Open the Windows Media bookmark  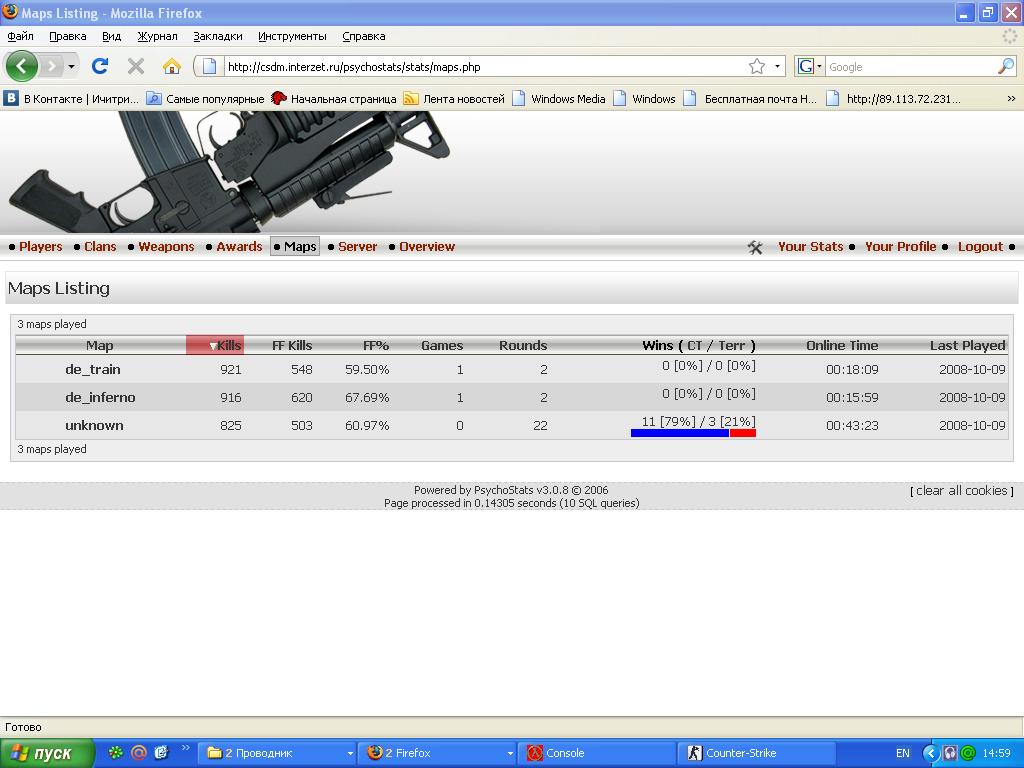point(559,99)
